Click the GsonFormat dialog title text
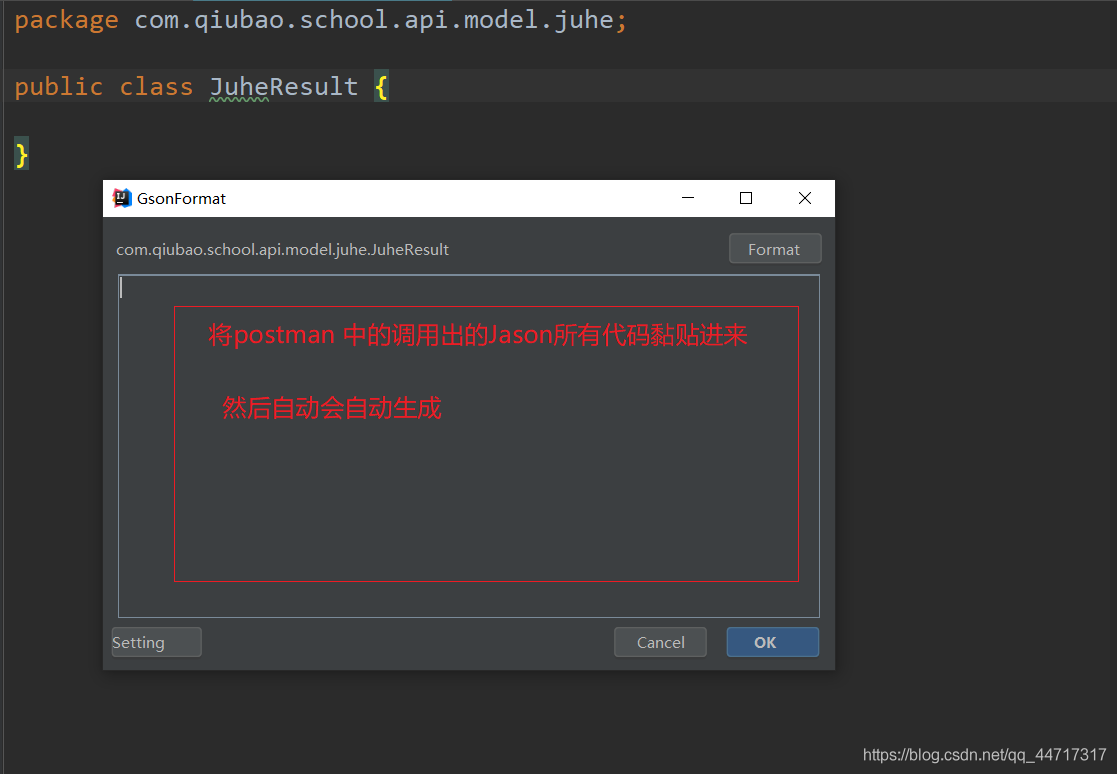Image resolution: width=1117 pixels, height=774 pixels. point(181,198)
